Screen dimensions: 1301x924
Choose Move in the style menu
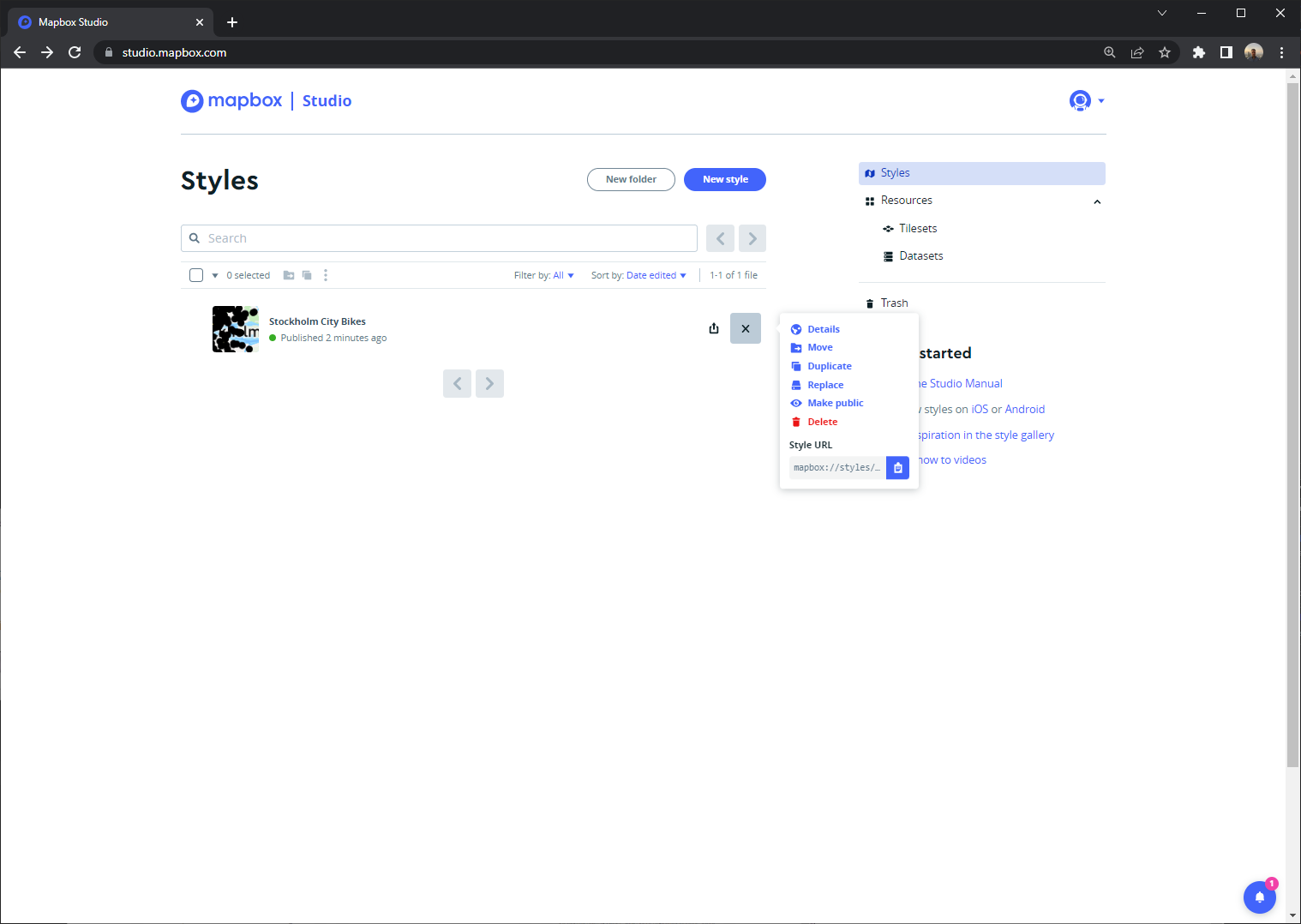click(819, 347)
